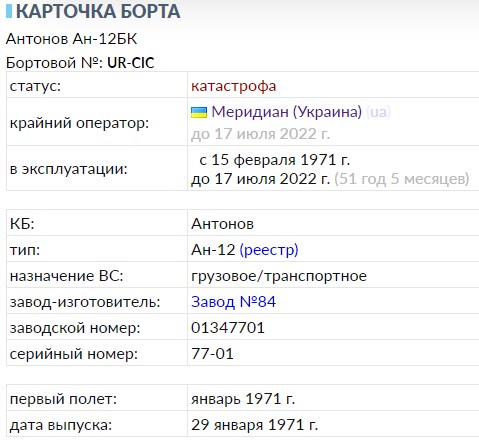Screen dimensions: 479x445
Task: Click the '(51 год 5 месяцев)' duration text
Action: [402, 179]
